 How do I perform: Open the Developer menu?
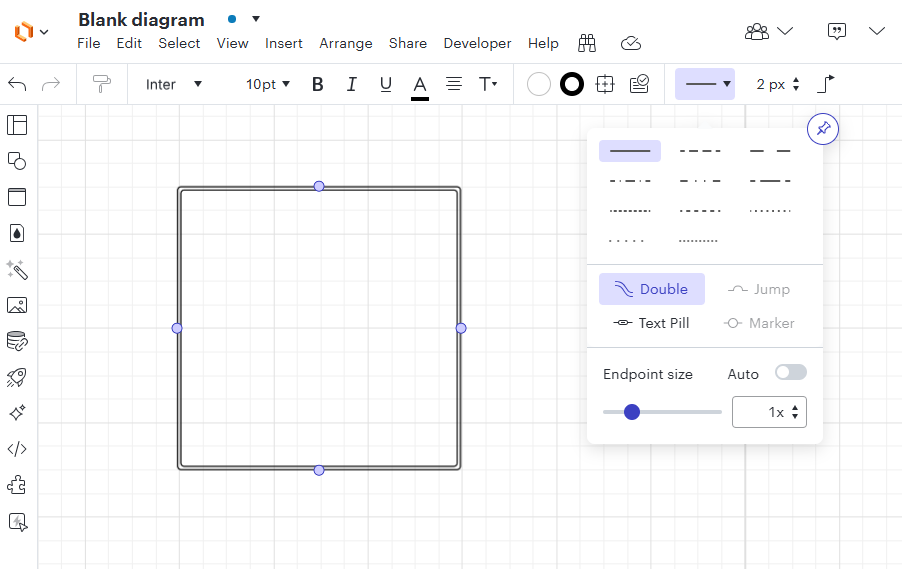click(477, 43)
